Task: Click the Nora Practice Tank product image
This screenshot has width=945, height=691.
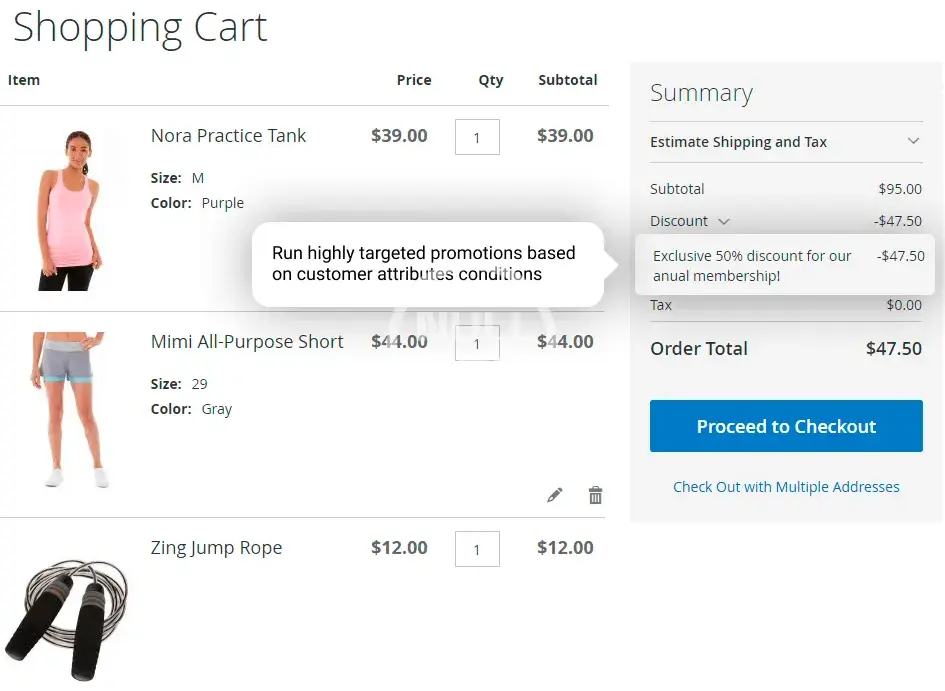Action: point(67,210)
